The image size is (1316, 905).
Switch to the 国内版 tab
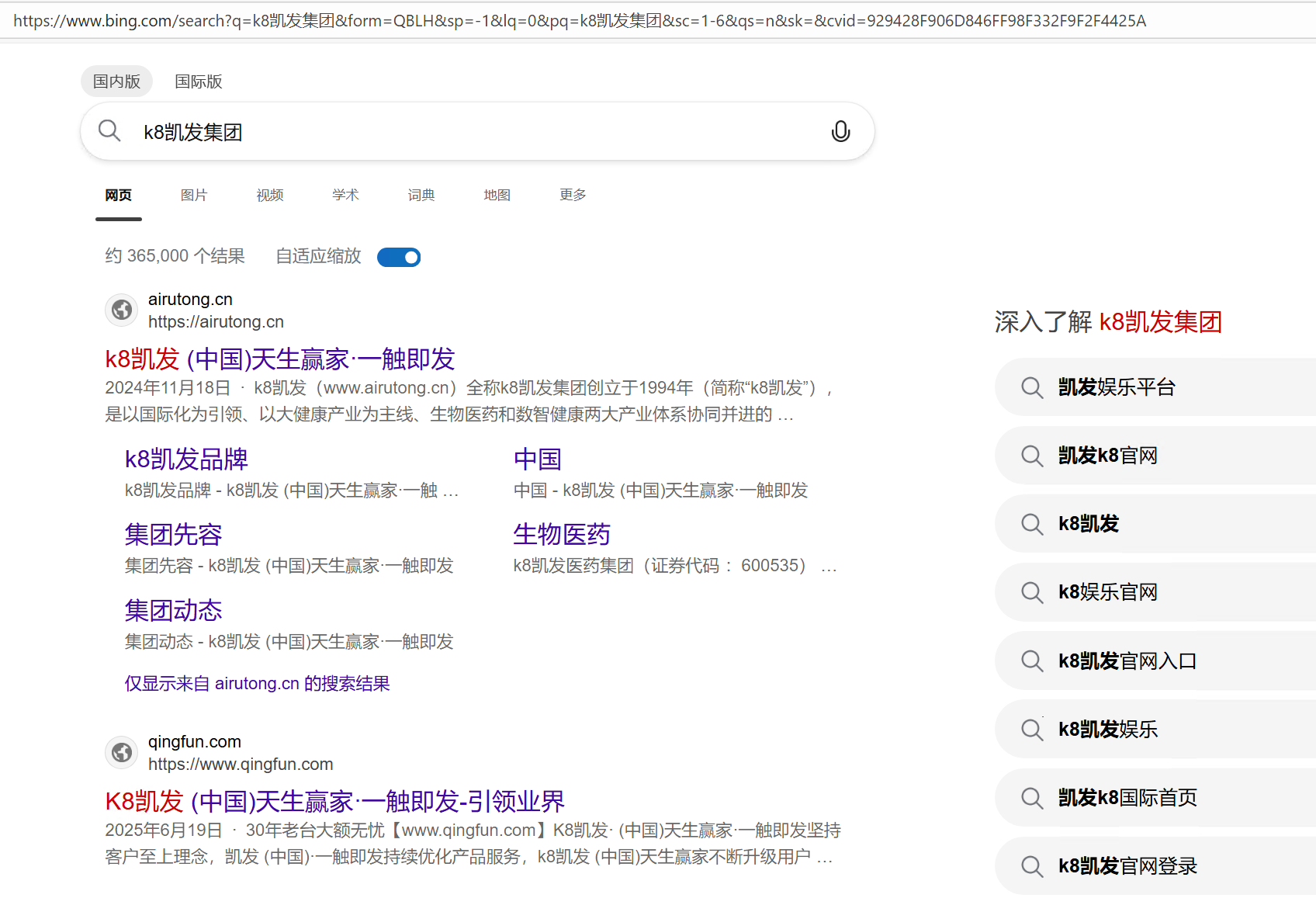116,81
